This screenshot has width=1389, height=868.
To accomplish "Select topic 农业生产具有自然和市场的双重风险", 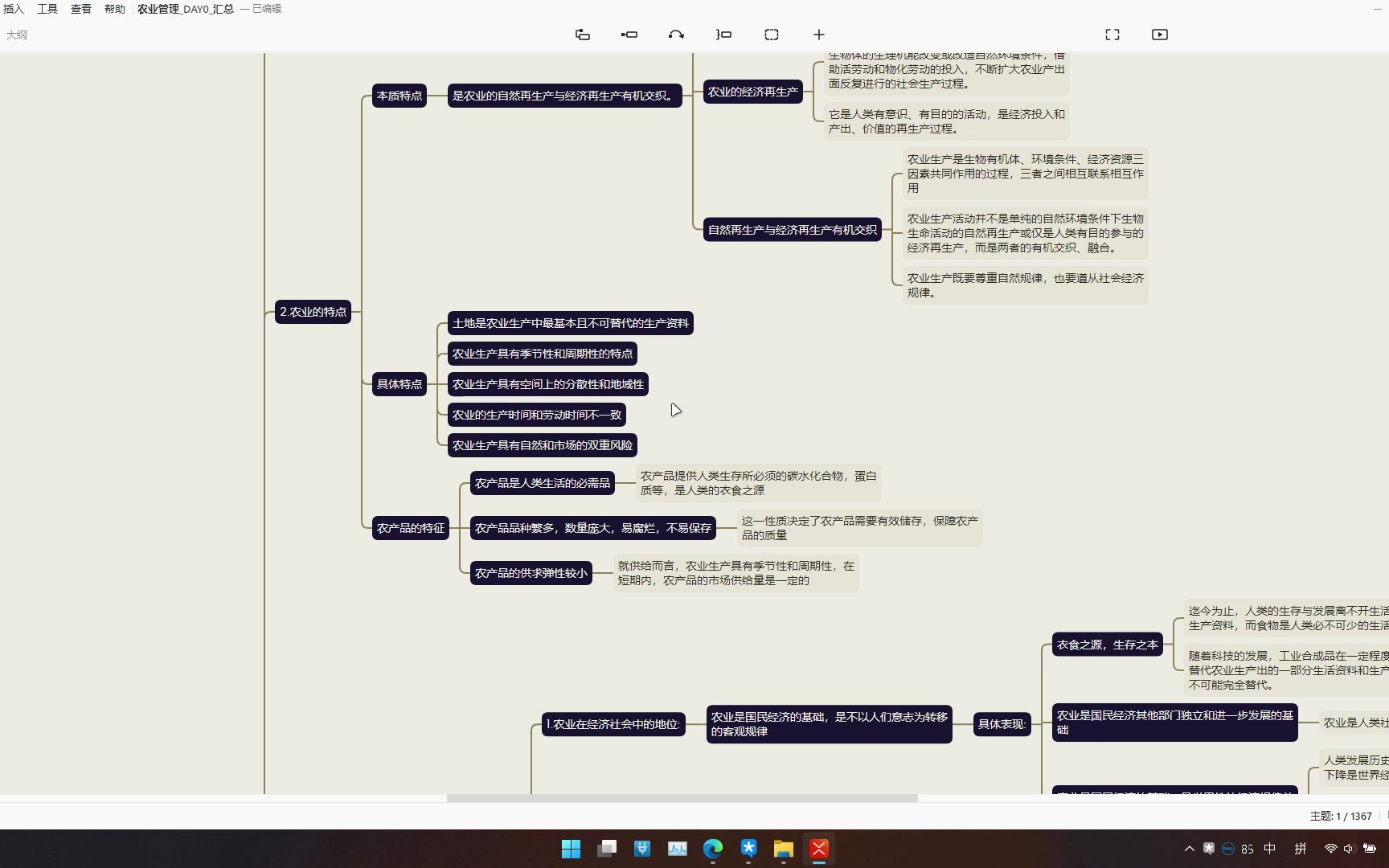I will click(x=543, y=445).
